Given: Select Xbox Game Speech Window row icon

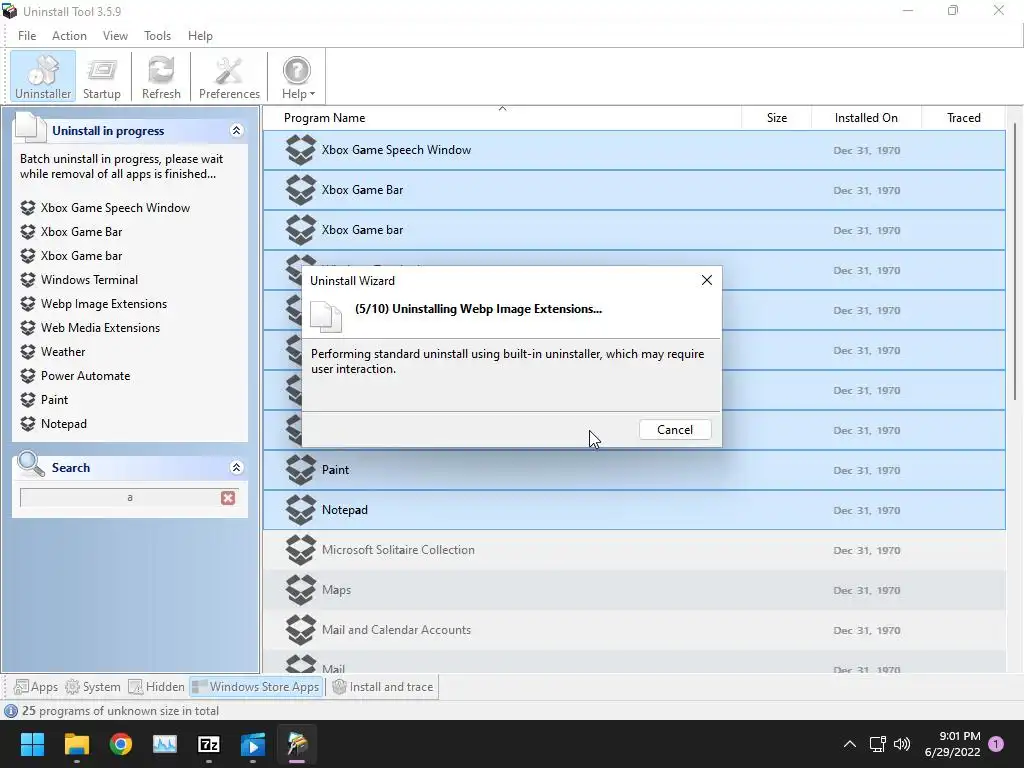Looking at the screenshot, I should 300,150.
